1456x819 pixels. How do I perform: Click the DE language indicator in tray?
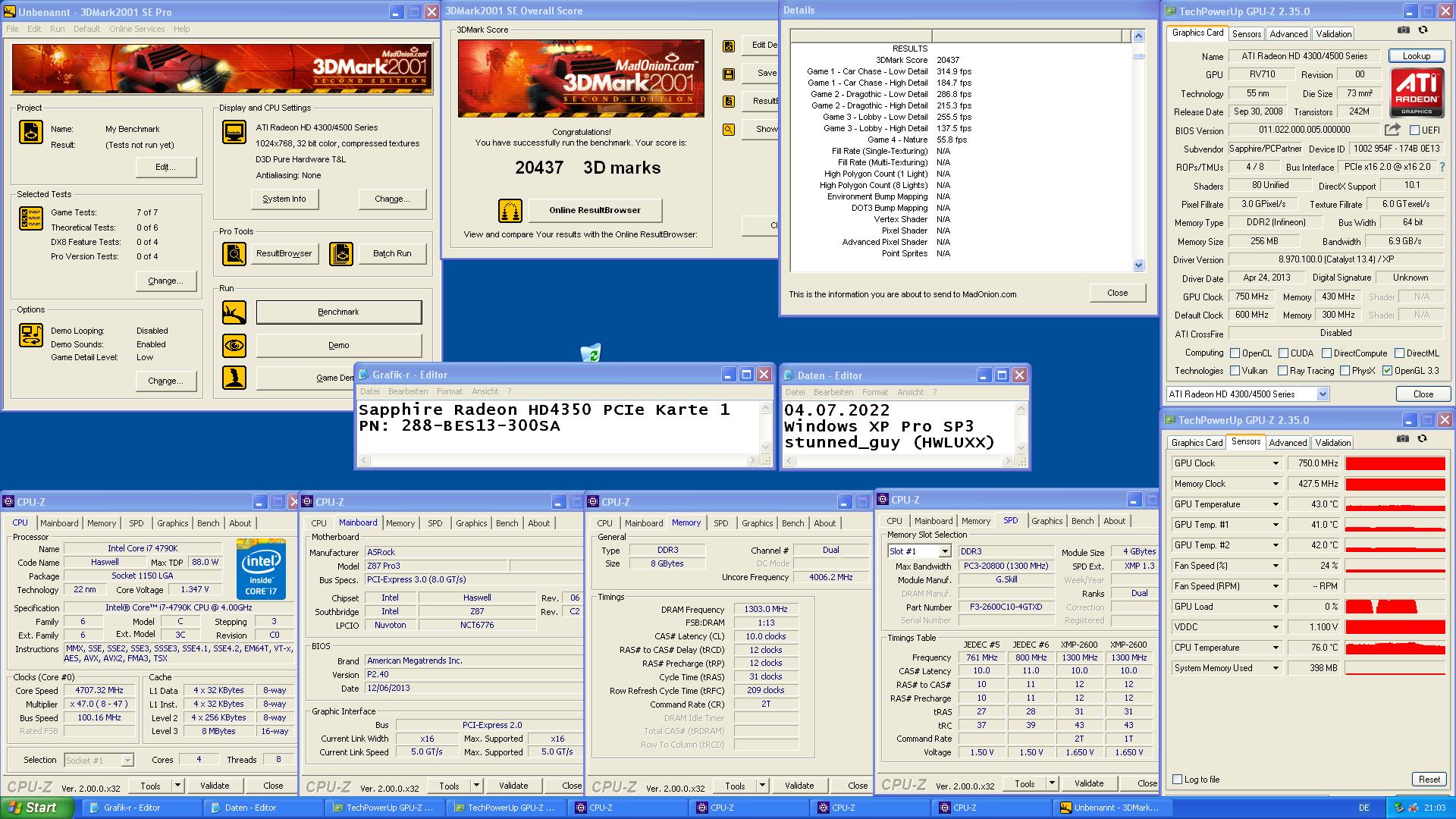point(1363,808)
